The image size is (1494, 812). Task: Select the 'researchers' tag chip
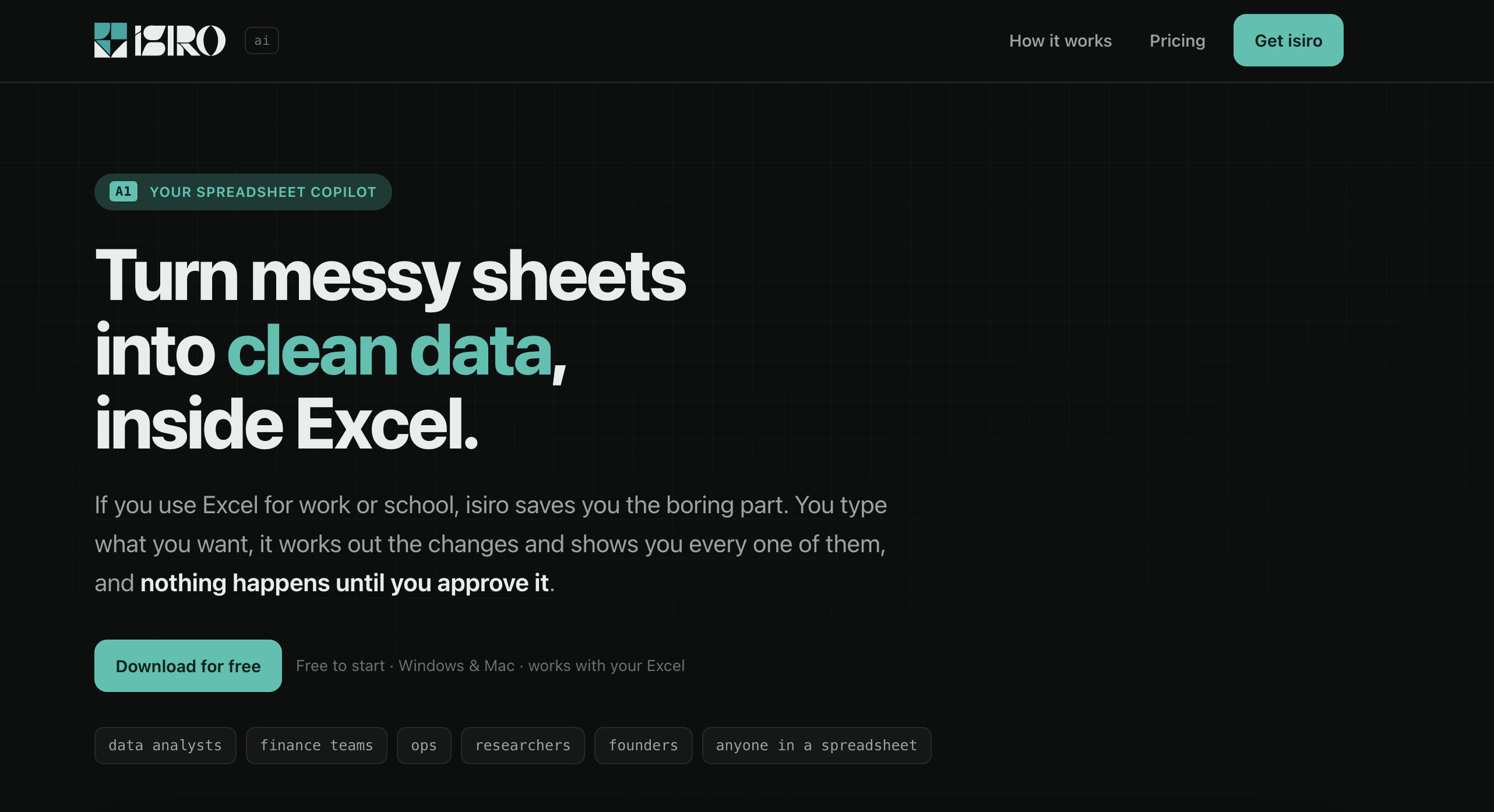tap(523, 746)
